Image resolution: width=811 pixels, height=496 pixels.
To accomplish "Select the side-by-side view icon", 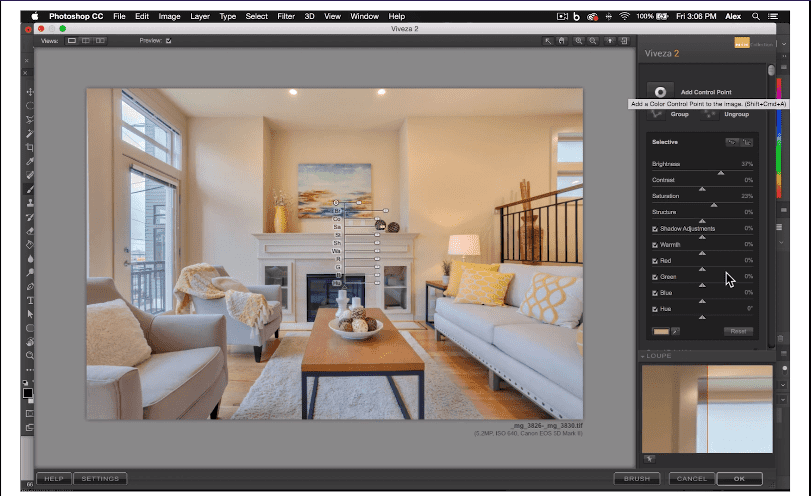I will click(x=100, y=41).
